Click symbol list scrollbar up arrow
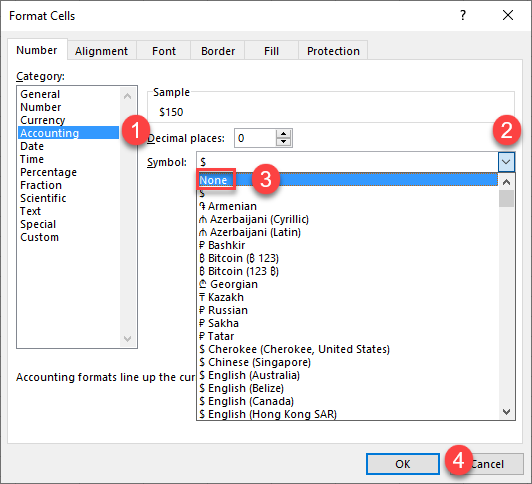532x484 pixels. coord(506,182)
